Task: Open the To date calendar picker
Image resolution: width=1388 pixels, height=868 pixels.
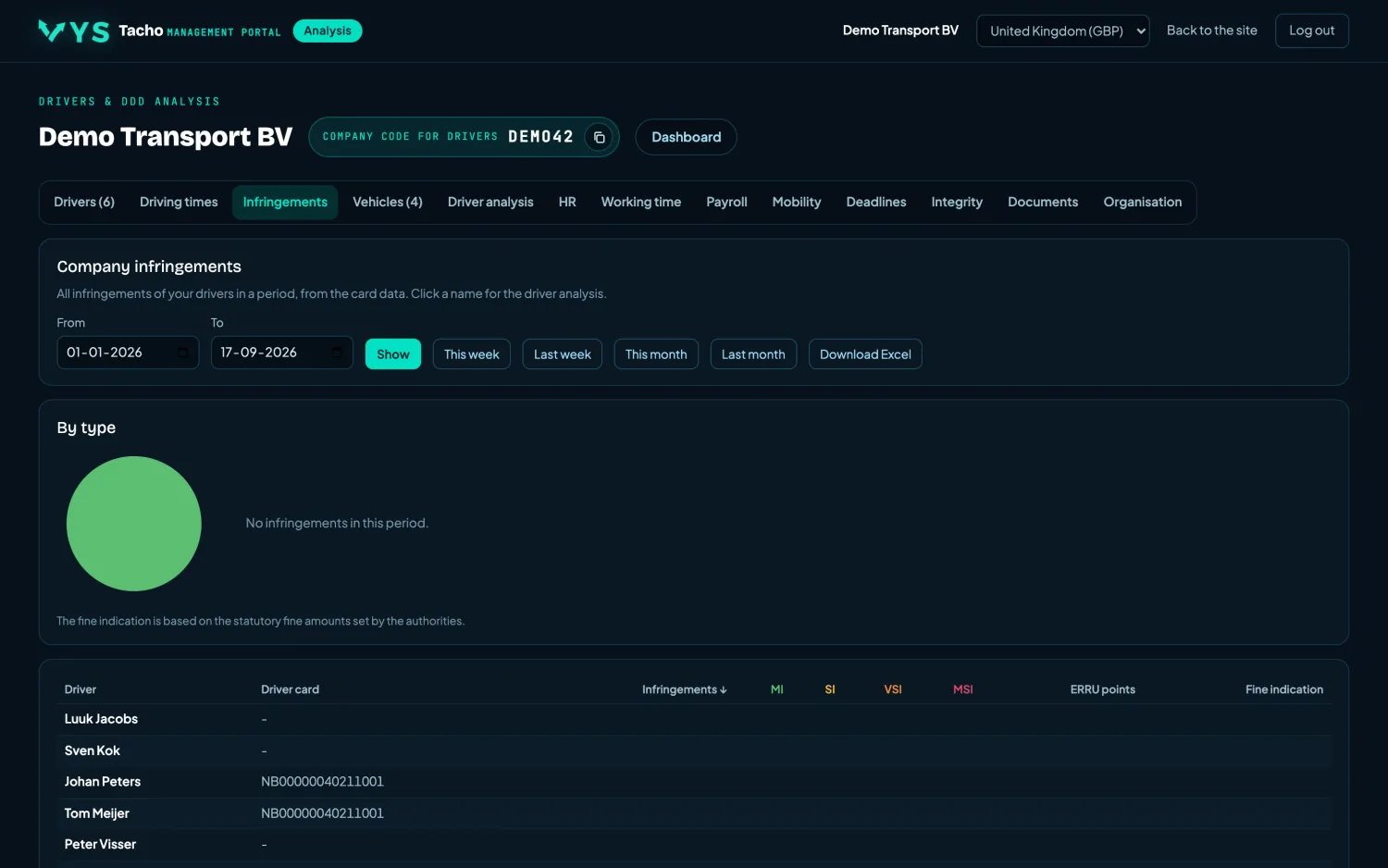Action: (x=337, y=353)
